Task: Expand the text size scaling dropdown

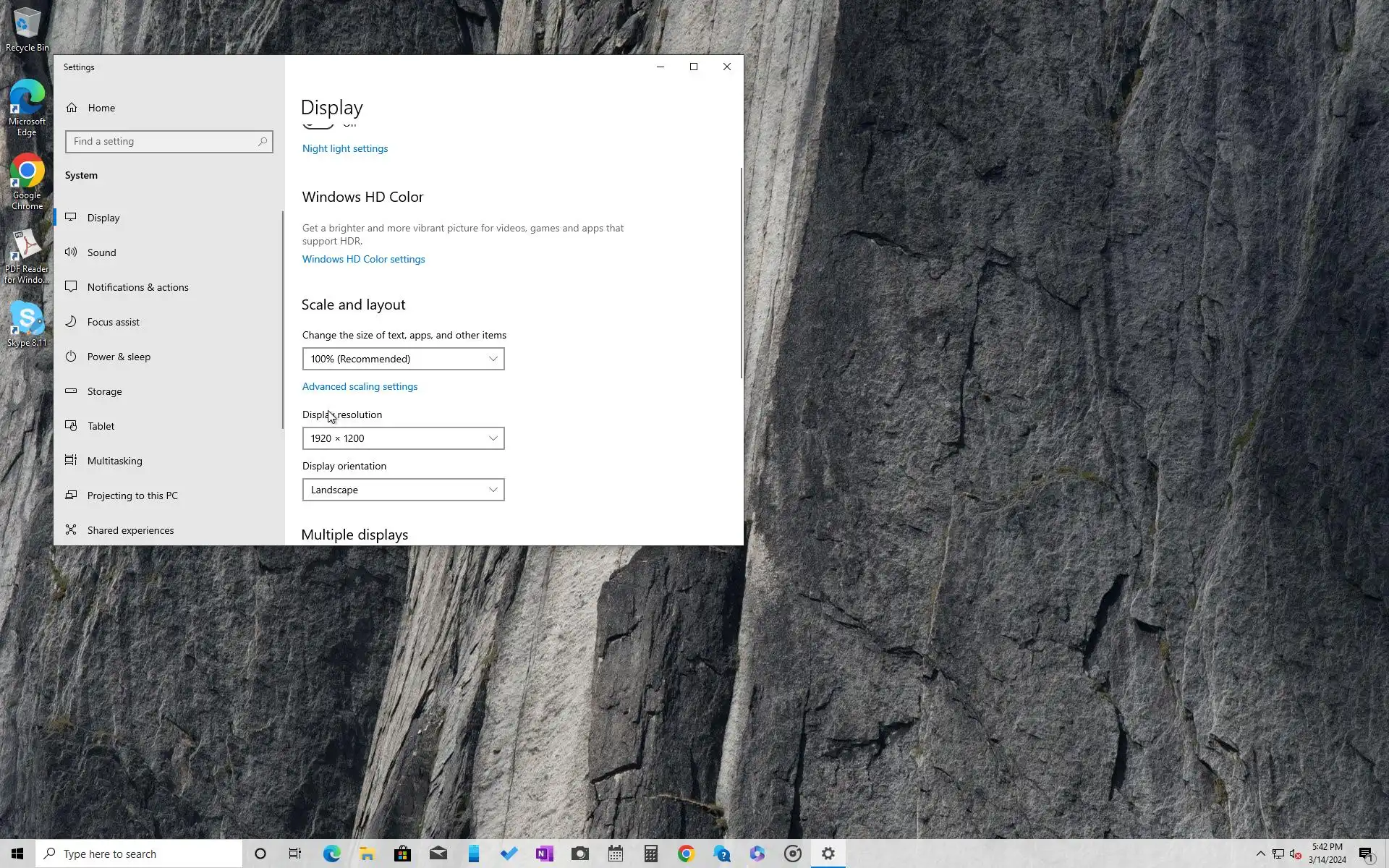Action: pyautogui.click(x=403, y=359)
